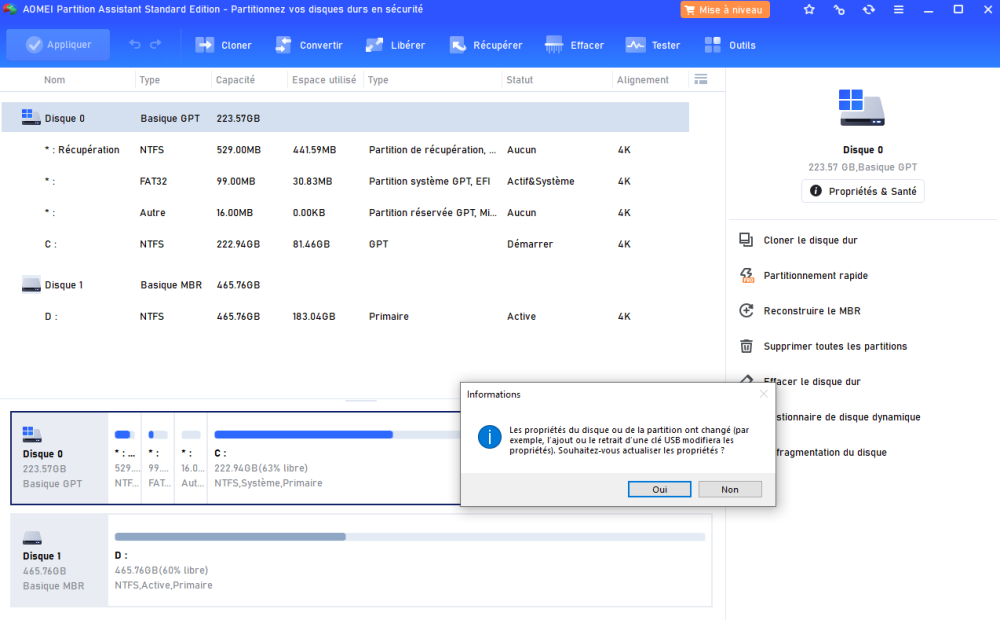The height and width of the screenshot is (620, 1000).
Task: Click the Mise à niveau upgrade button
Action: pos(725,10)
